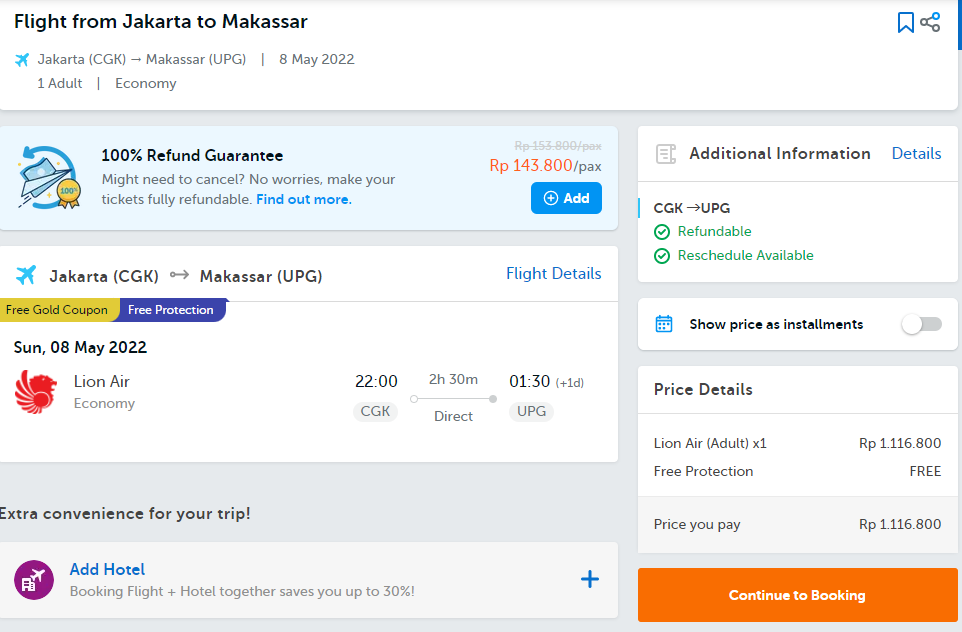Open the Find out more link
Screen dimensions: 962x632
[x=304, y=199]
